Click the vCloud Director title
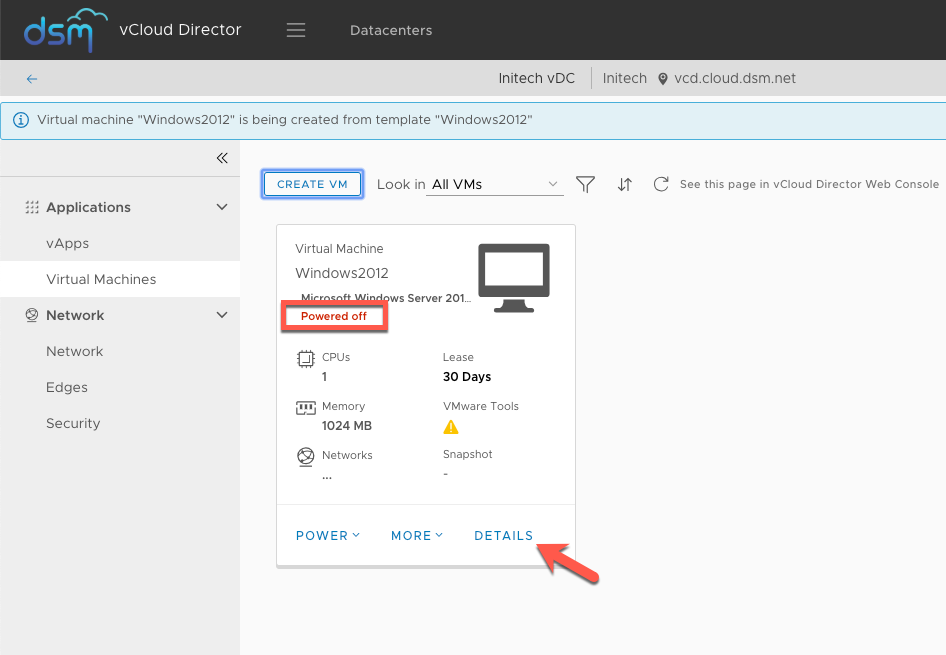 pos(180,30)
